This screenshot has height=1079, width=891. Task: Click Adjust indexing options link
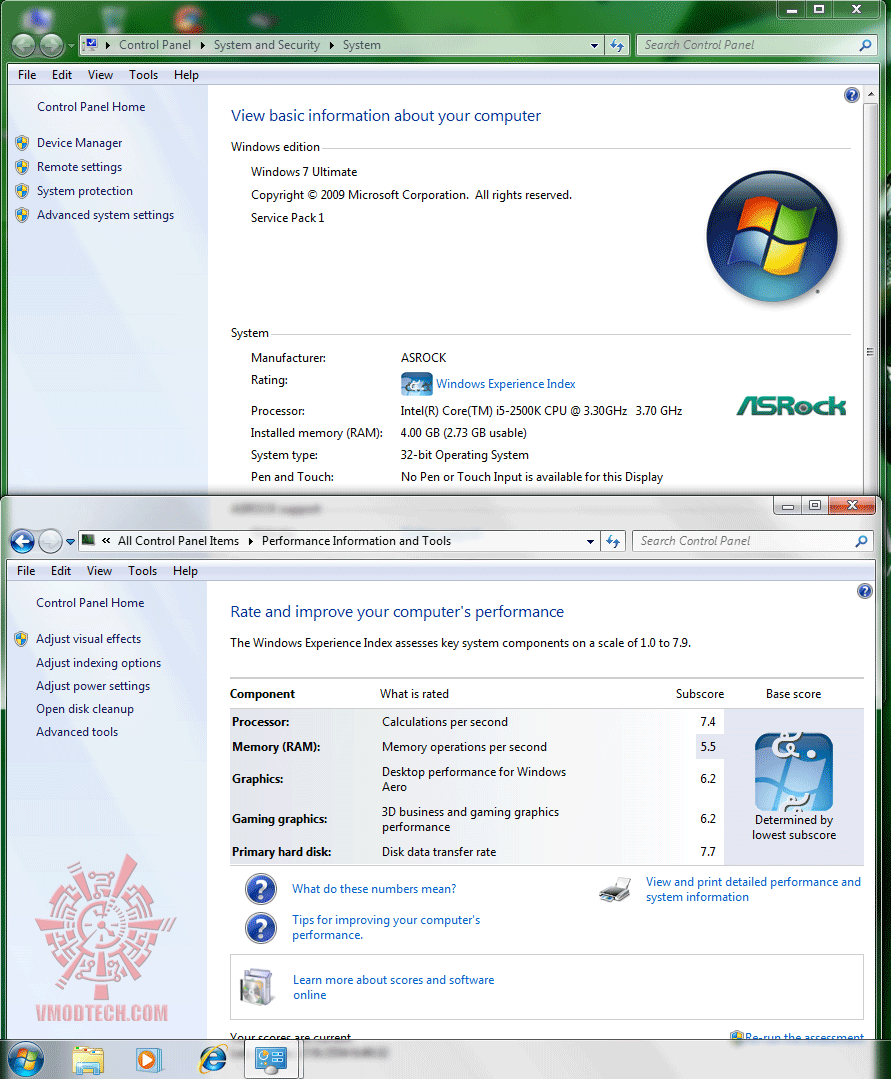click(x=98, y=663)
